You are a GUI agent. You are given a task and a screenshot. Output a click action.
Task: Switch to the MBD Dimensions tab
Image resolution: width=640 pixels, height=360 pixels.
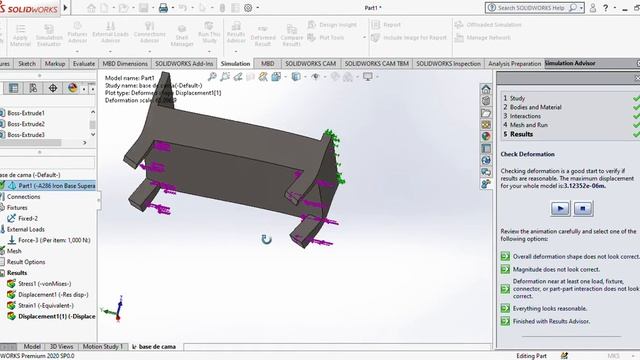pyautogui.click(x=125, y=64)
